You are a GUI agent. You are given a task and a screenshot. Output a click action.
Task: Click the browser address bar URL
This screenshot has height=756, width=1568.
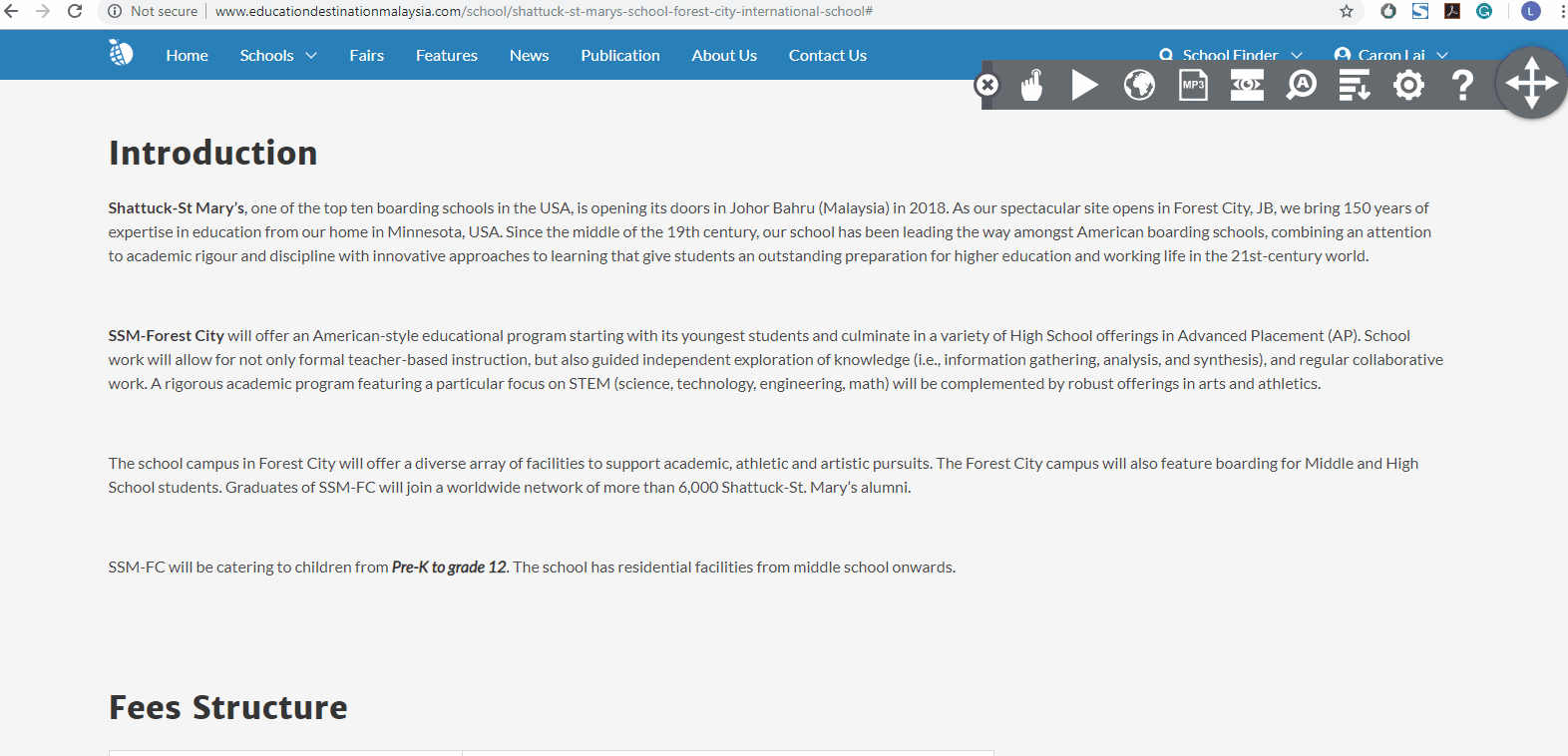[544, 12]
